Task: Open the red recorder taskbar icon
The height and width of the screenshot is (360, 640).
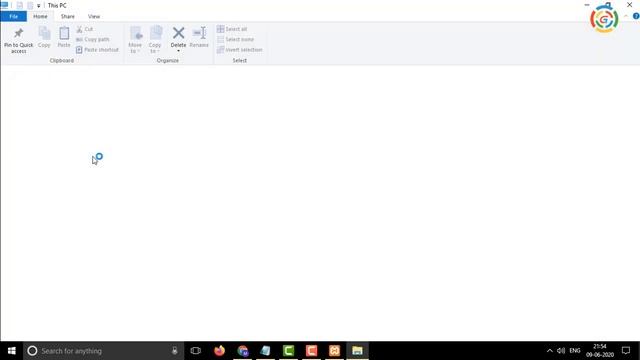Action: (x=311, y=351)
